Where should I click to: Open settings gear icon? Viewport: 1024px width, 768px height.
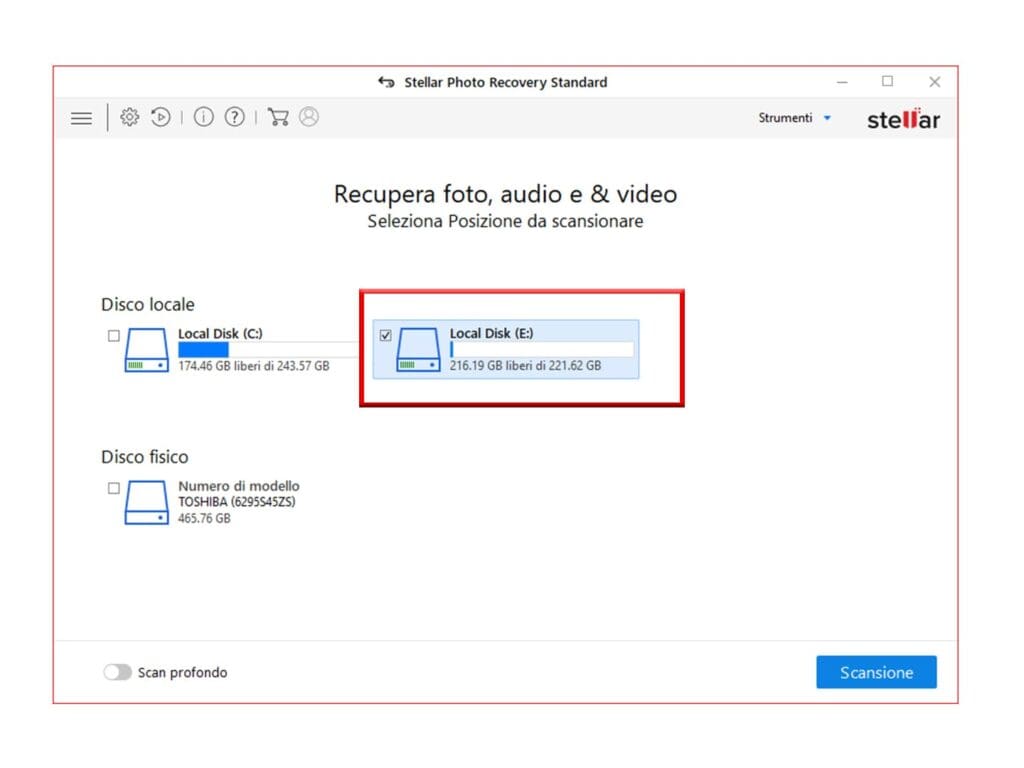click(129, 117)
